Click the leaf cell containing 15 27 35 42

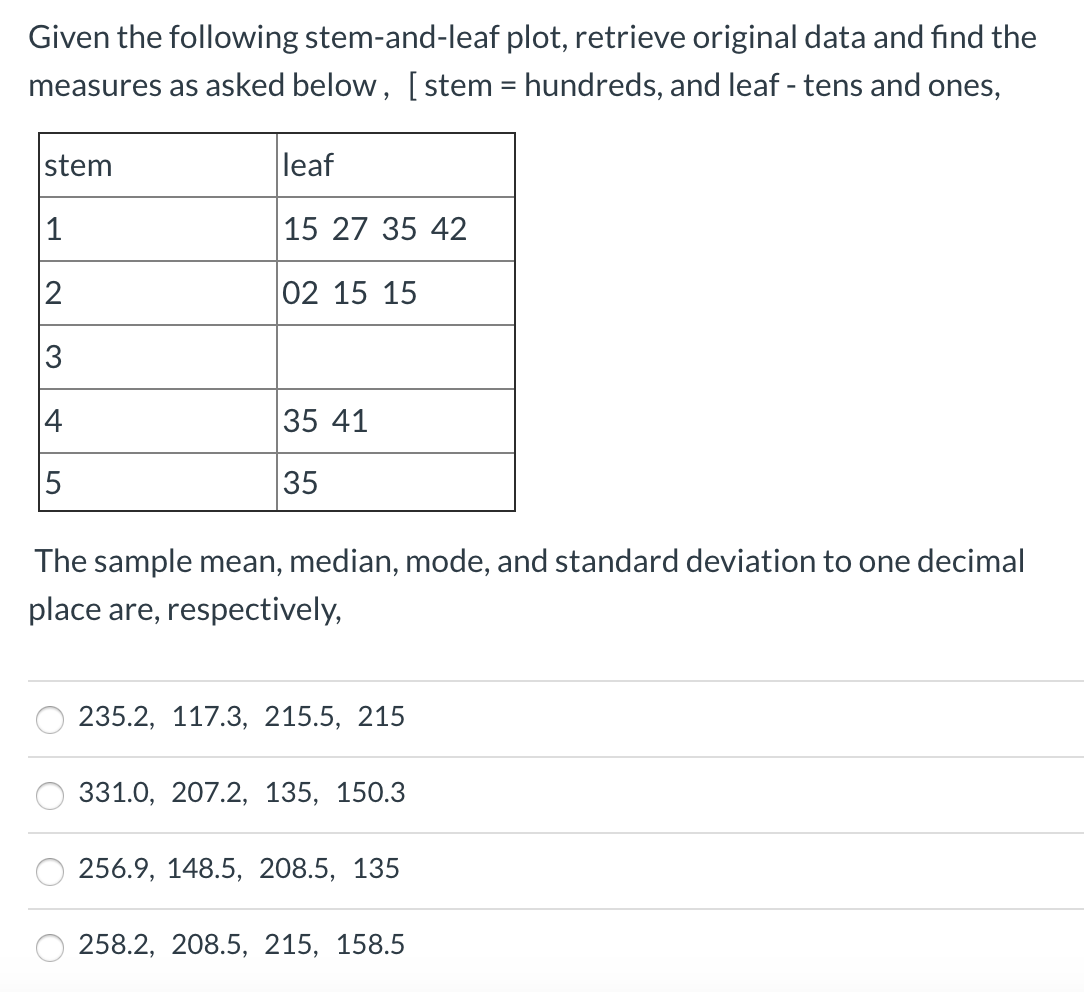click(x=374, y=229)
